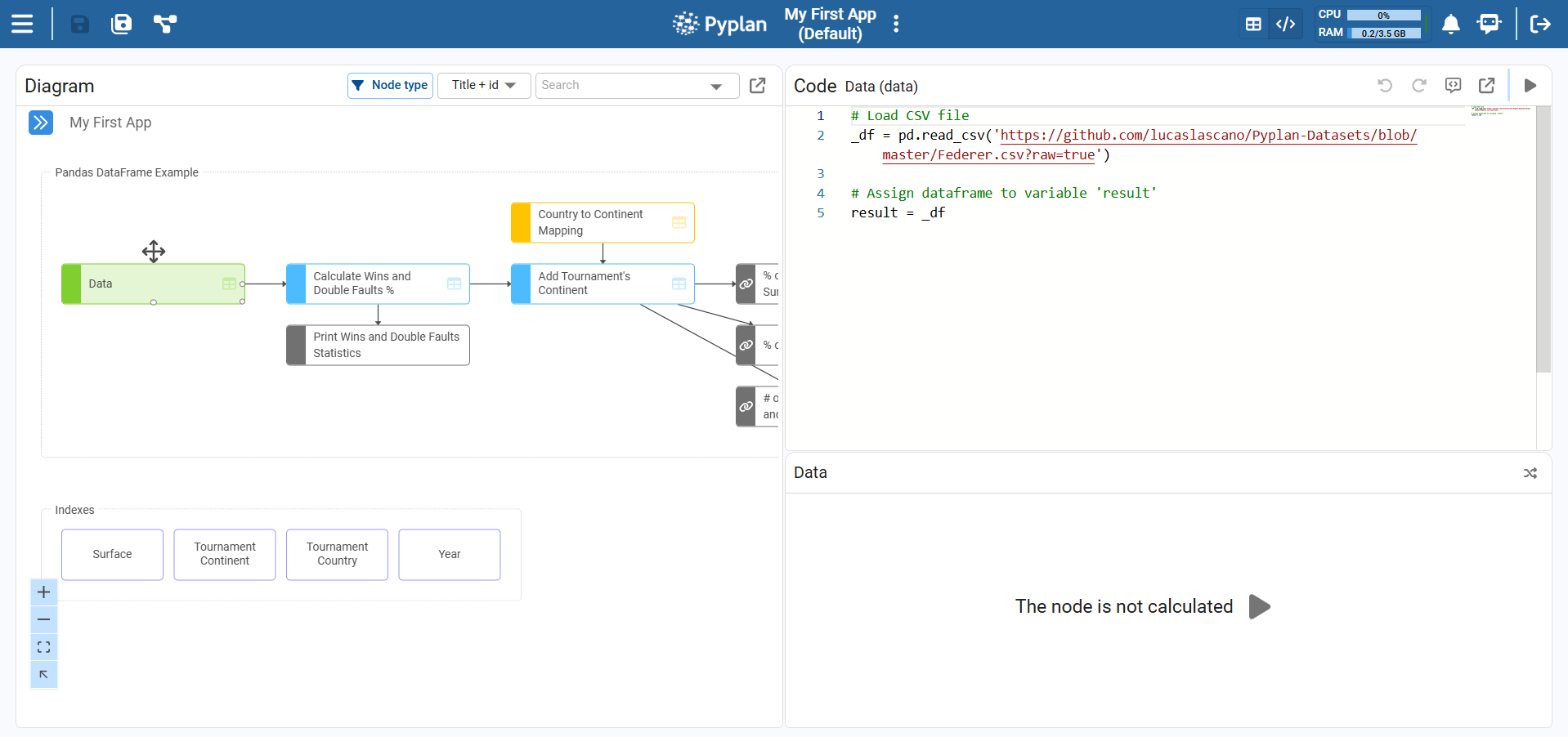Fit diagram to screen
Viewport: 1568px width, 737px height.
click(x=44, y=647)
